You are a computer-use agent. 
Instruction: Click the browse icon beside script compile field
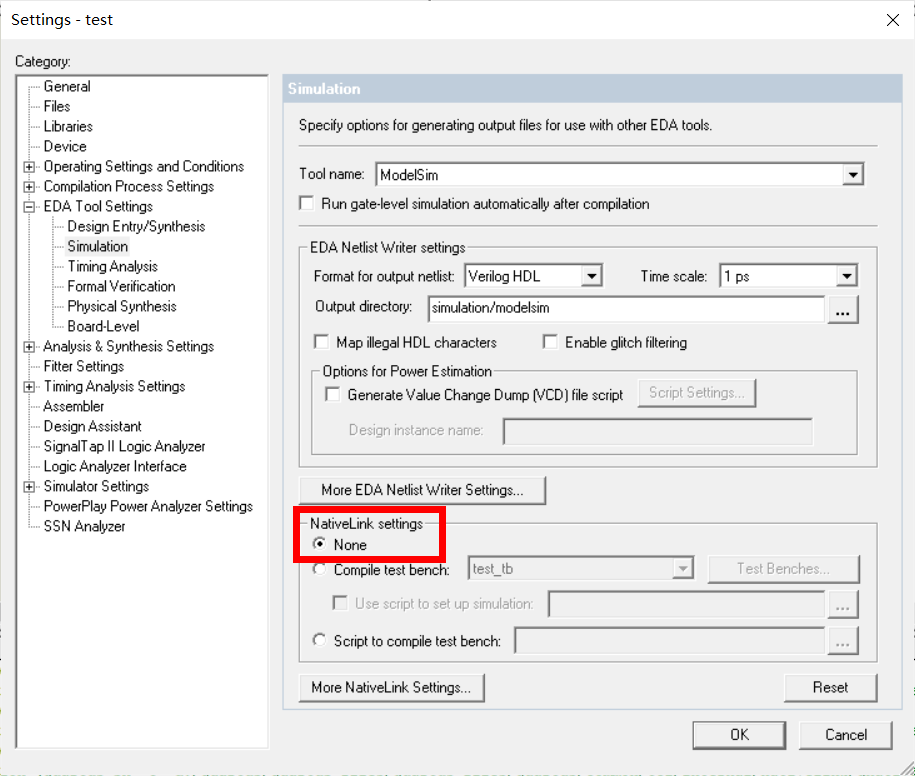843,640
